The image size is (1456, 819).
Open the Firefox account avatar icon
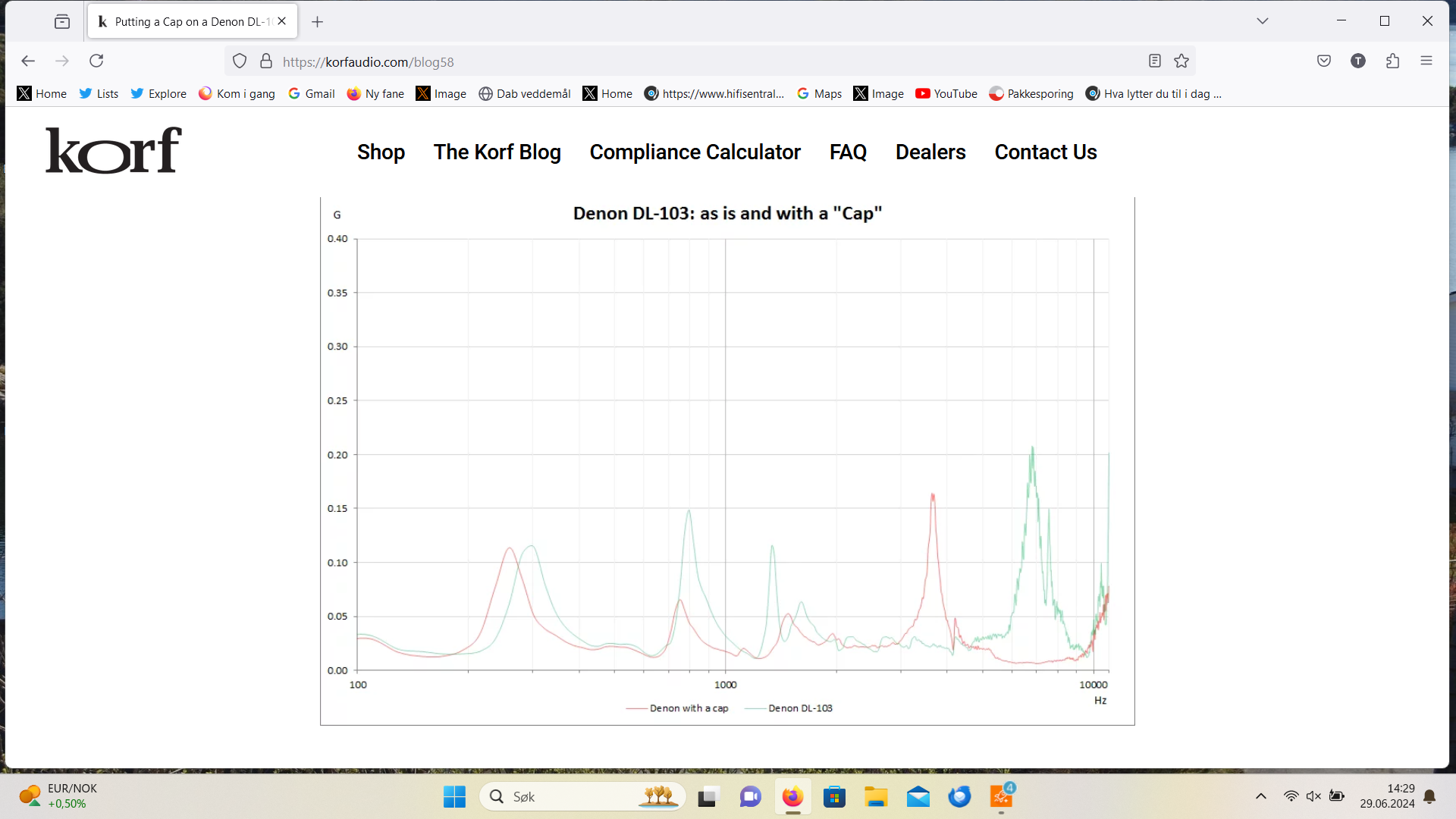1358,61
